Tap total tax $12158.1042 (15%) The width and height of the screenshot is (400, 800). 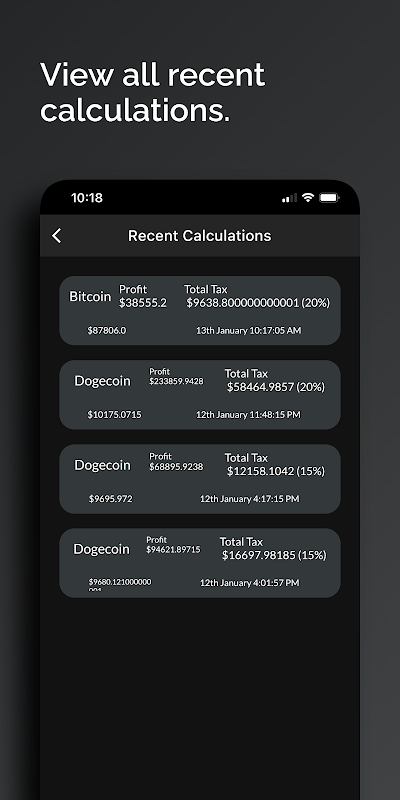pyautogui.click(x=276, y=471)
